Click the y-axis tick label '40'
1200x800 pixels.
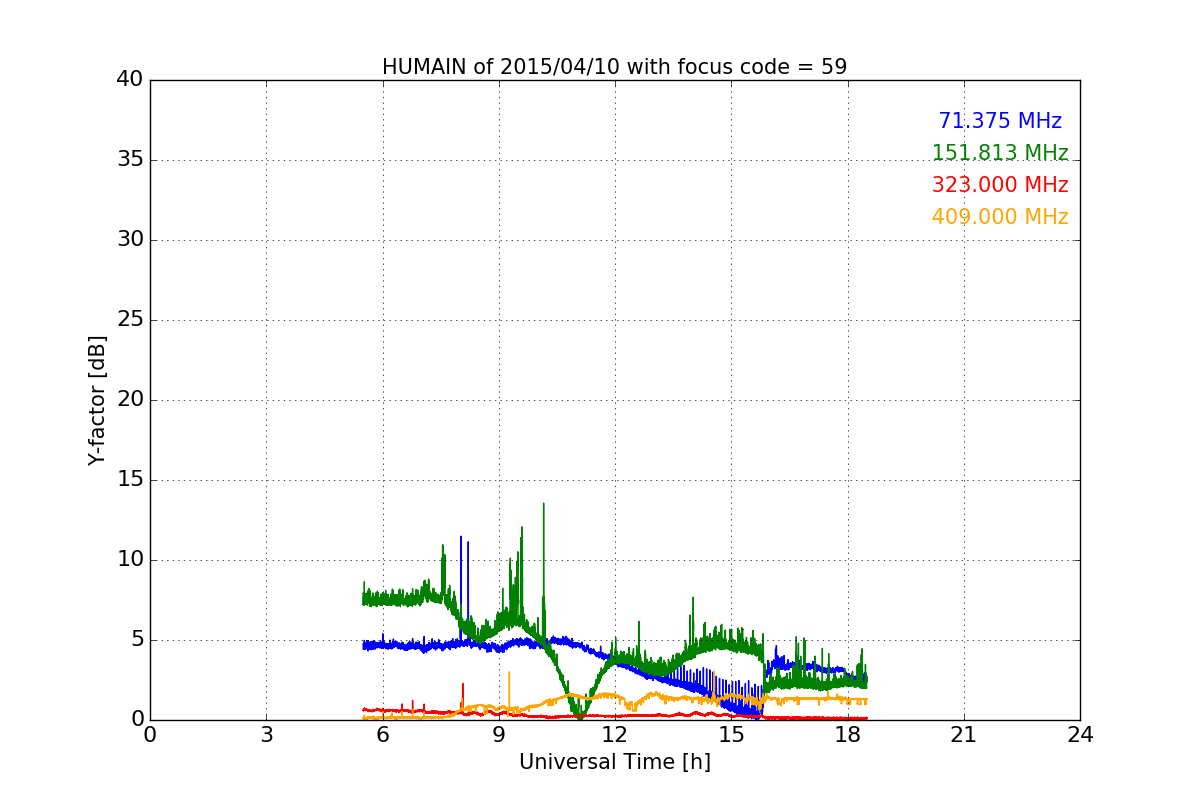(130, 80)
